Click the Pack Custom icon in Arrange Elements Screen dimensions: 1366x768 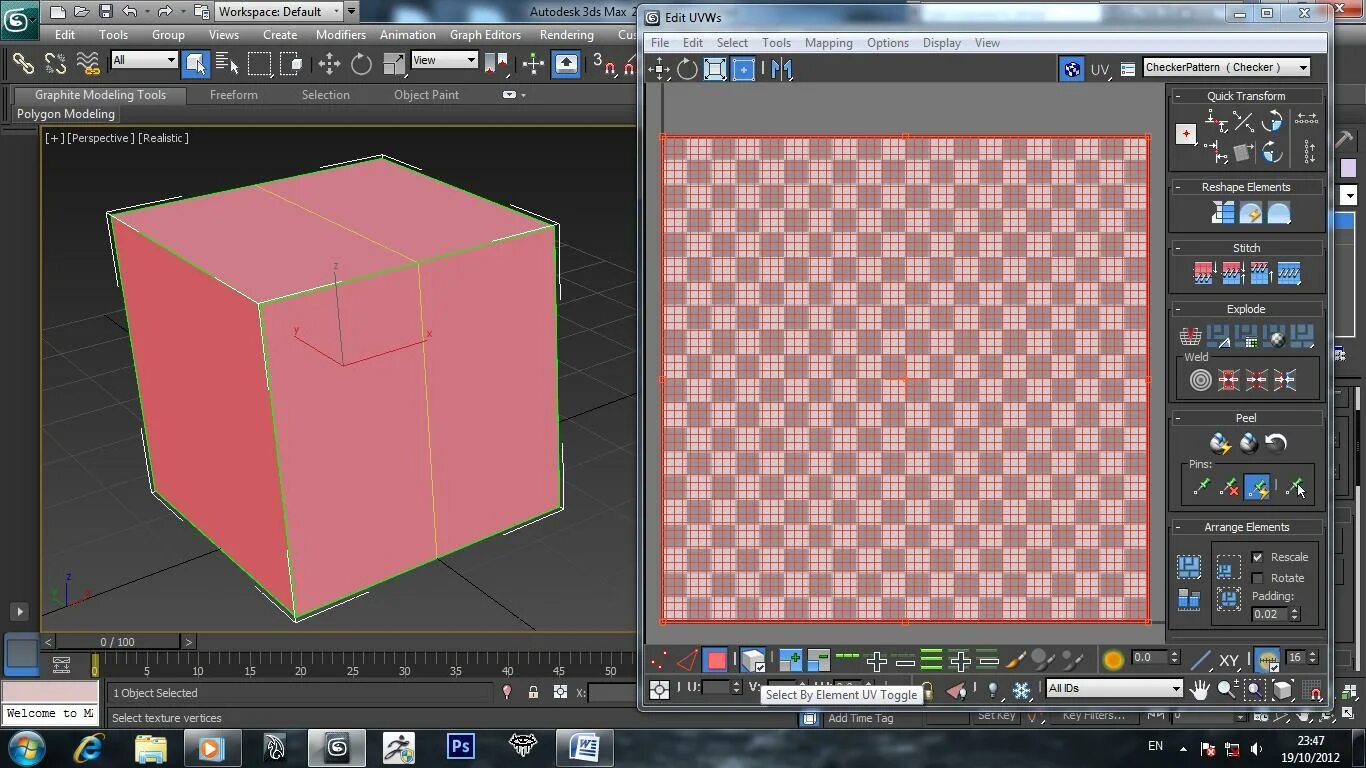(x=1189, y=568)
